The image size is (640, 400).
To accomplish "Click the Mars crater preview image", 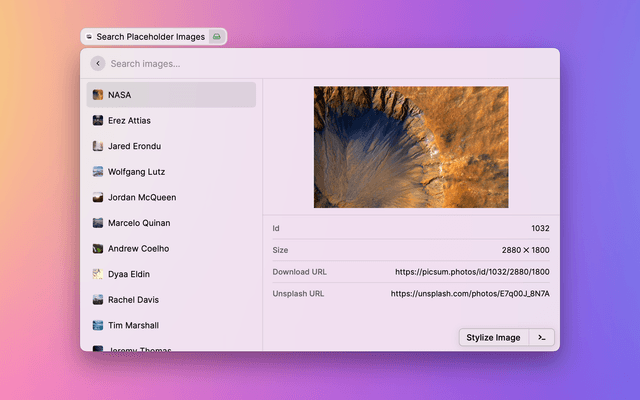I will tap(411, 147).
